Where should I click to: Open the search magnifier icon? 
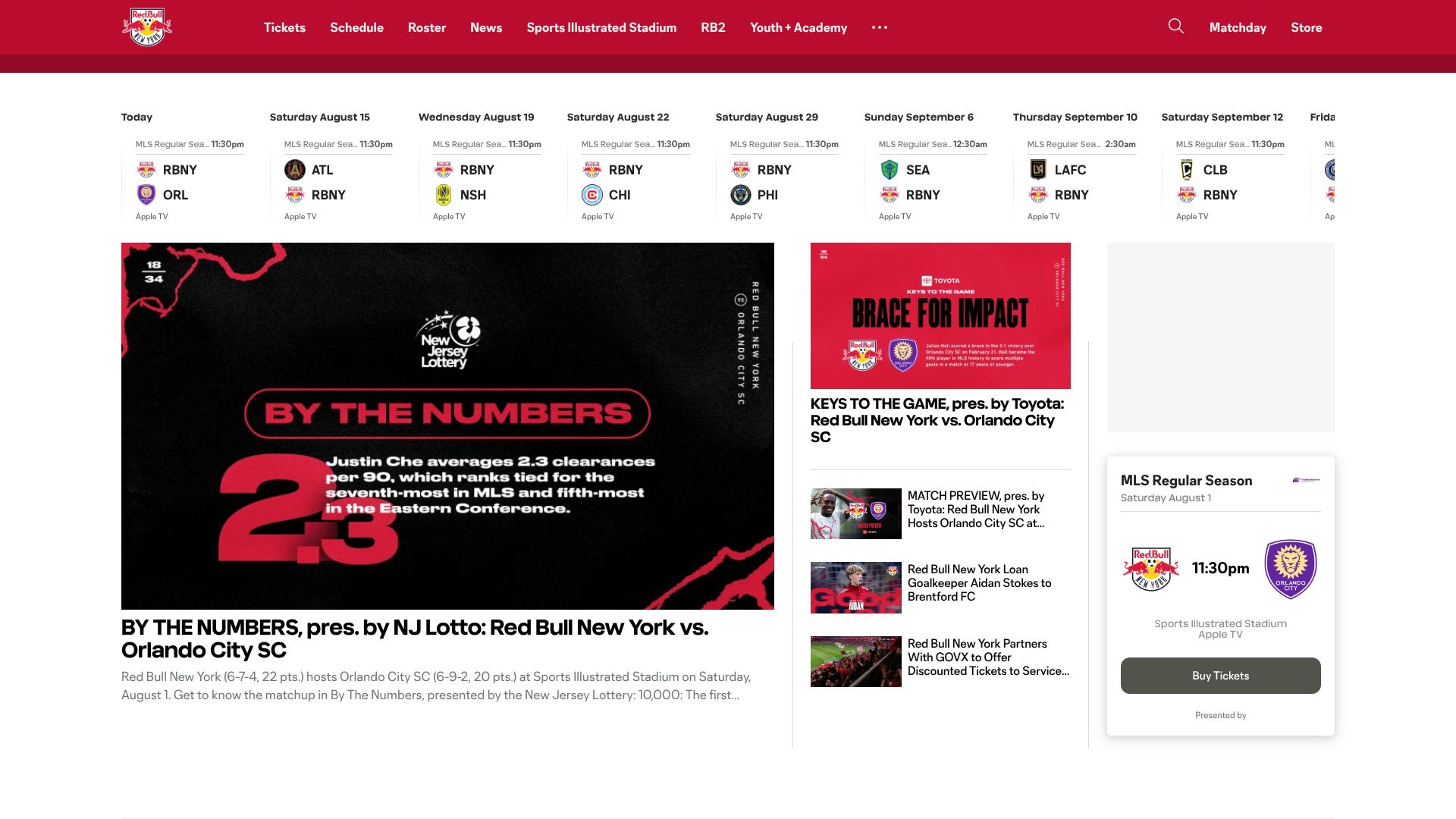pyautogui.click(x=1175, y=27)
